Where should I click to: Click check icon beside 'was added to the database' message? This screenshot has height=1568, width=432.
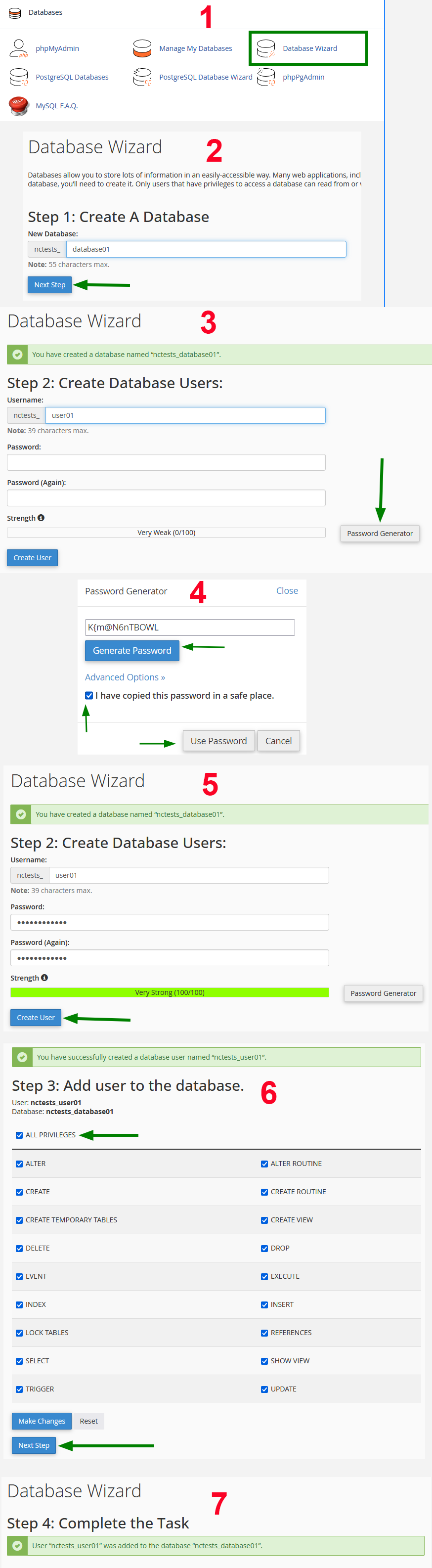(x=18, y=1545)
